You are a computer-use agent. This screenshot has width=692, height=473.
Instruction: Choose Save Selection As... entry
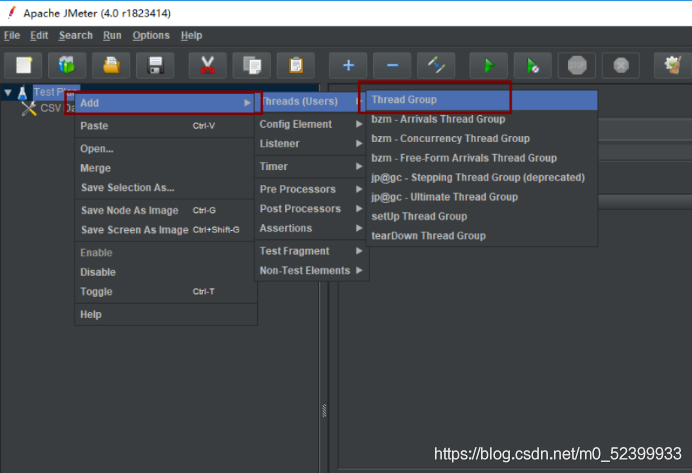tap(165, 188)
